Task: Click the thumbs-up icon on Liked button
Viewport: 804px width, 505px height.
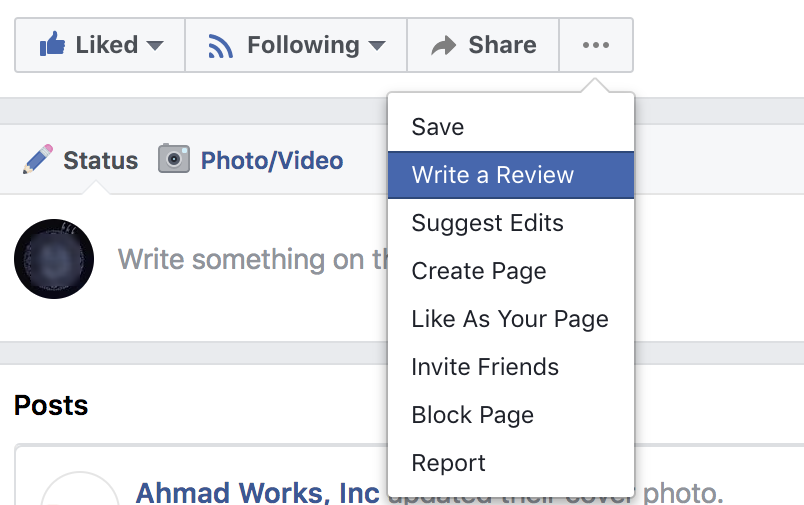Action: (52, 45)
